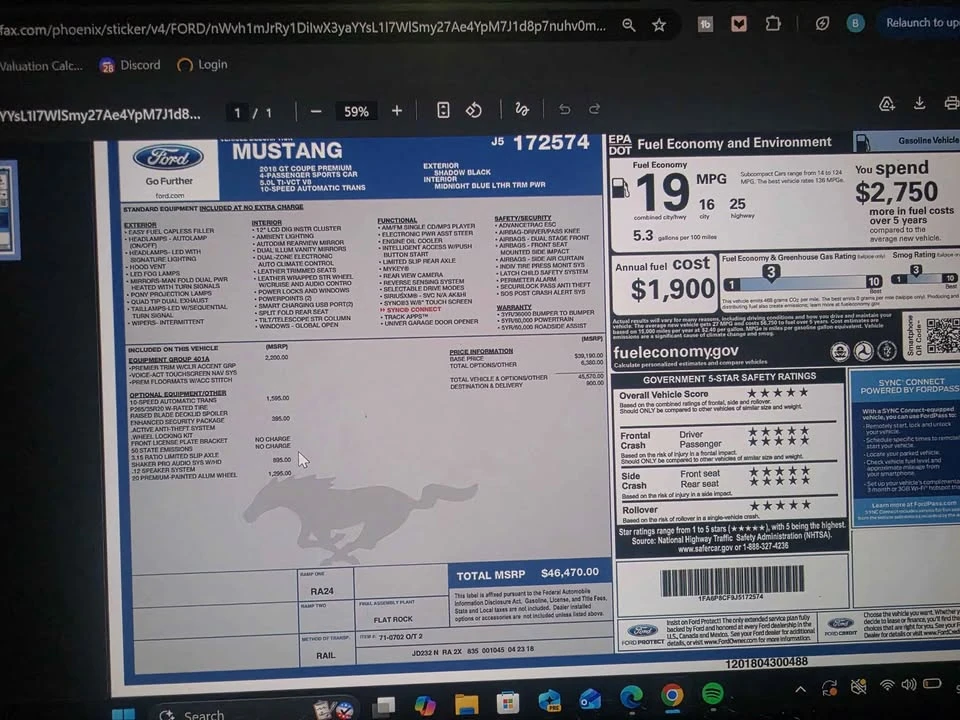Open the Chrome profile 'B' avatar
This screenshot has height=720, width=960.
pos(855,23)
